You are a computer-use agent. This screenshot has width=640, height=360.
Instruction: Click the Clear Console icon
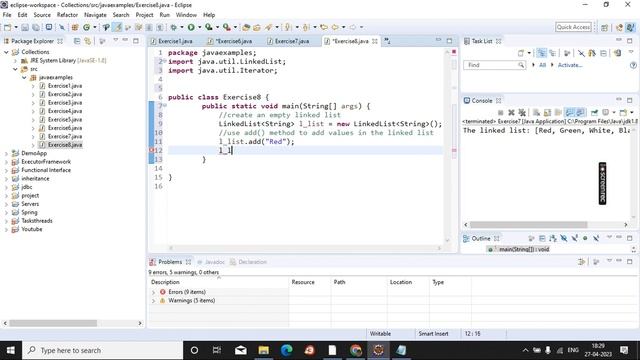pyautogui.click(x=536, y=112)
